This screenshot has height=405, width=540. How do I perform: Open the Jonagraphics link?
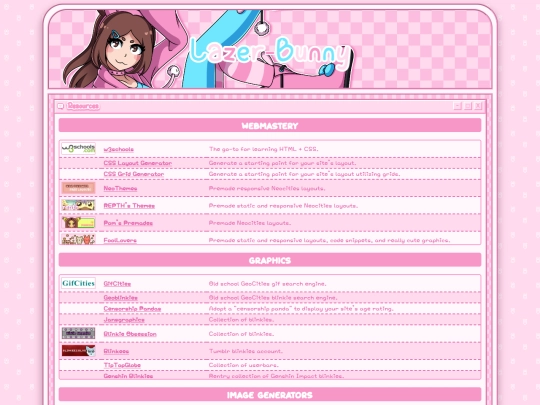[x=124, y=320]
